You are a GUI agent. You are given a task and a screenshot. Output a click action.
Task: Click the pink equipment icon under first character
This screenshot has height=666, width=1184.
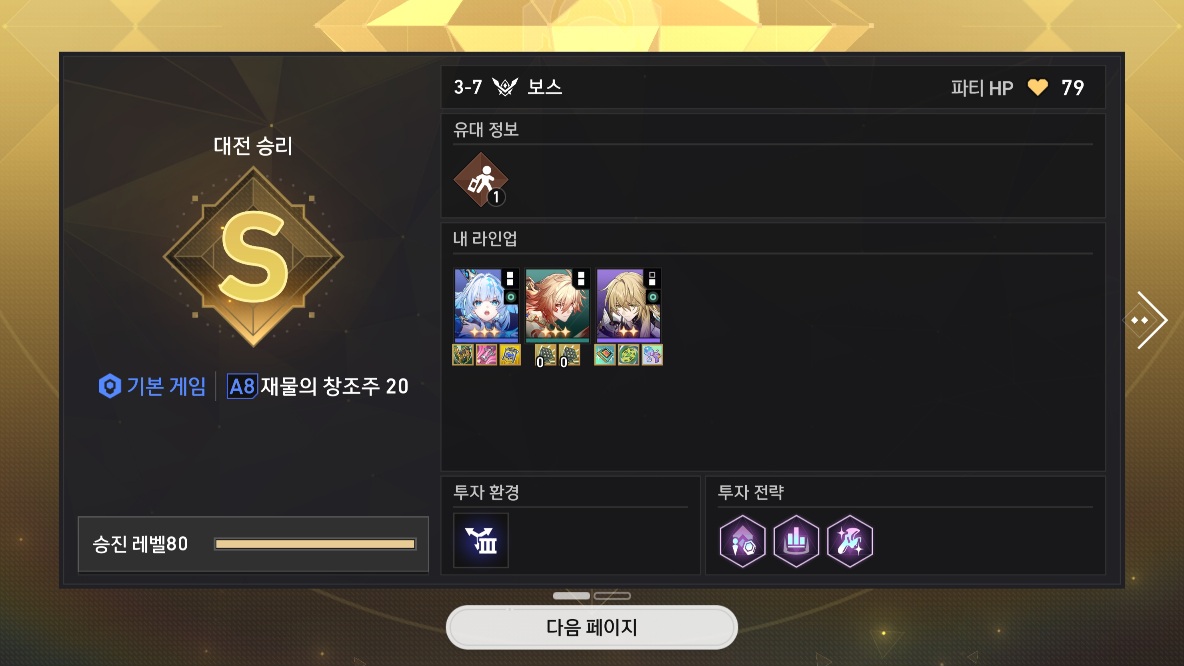click(486, 355)
